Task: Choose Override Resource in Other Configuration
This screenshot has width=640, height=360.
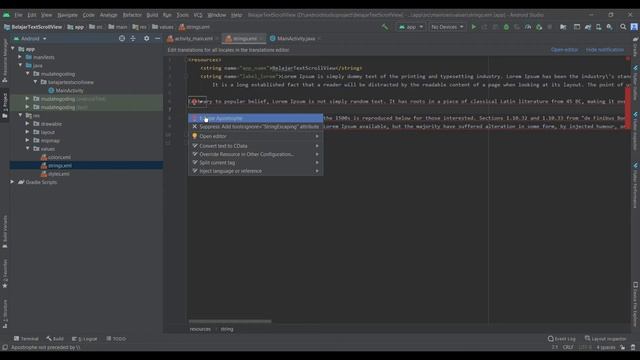Action: click(256, 154)
